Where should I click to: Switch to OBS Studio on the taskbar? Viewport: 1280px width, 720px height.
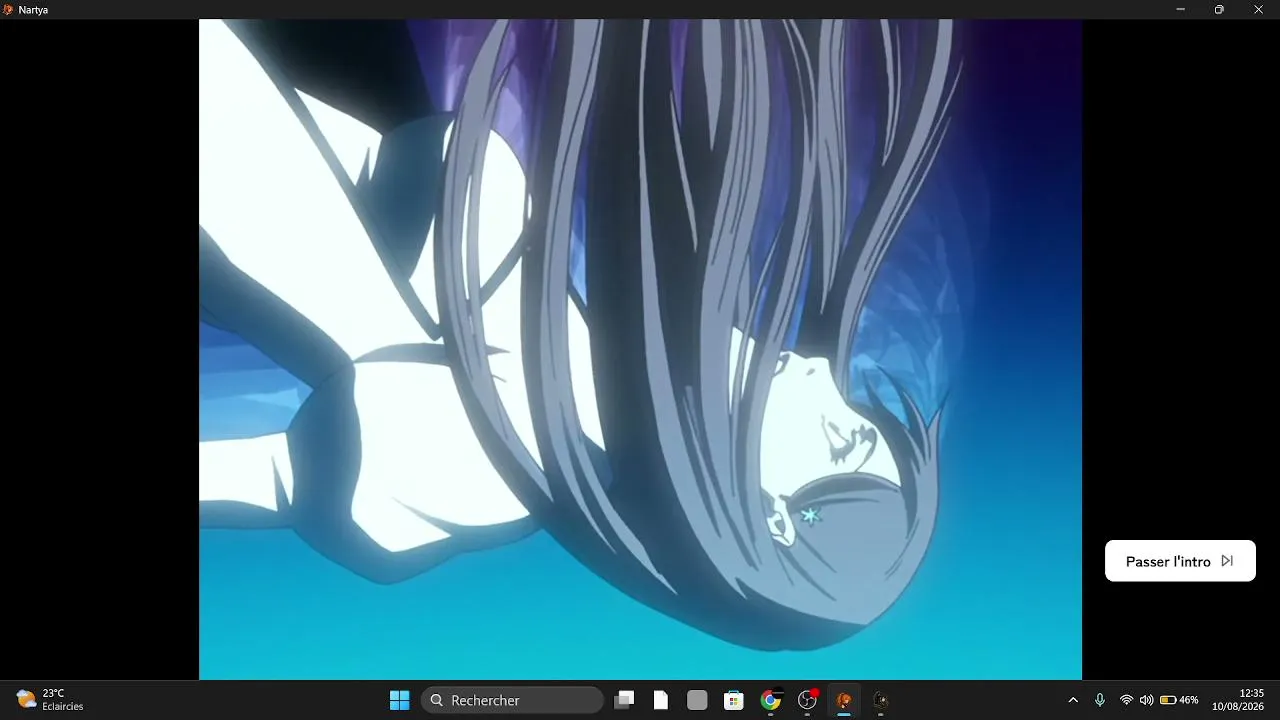(807, 700)
